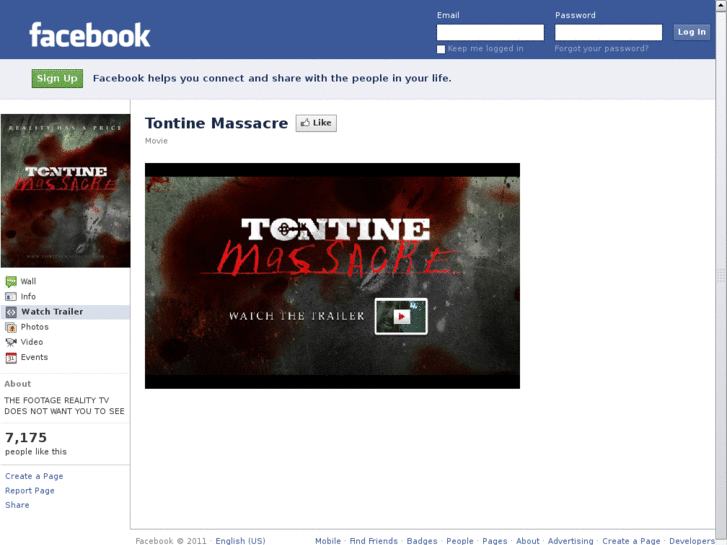Click the Facebook logo
727x545 pixels.
(x=89, y=35)
